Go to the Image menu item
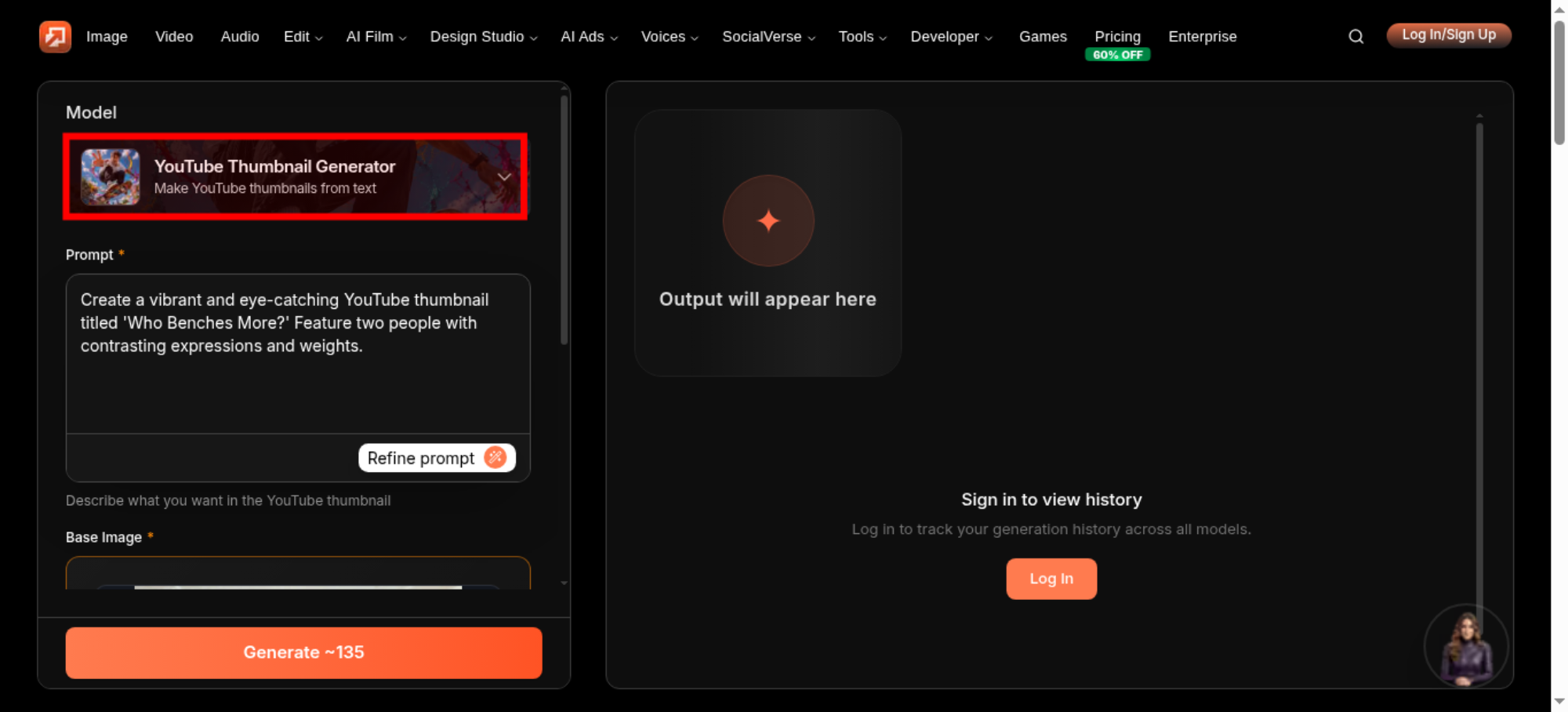This screenshot has width=1568, height=712. (107, 37)
